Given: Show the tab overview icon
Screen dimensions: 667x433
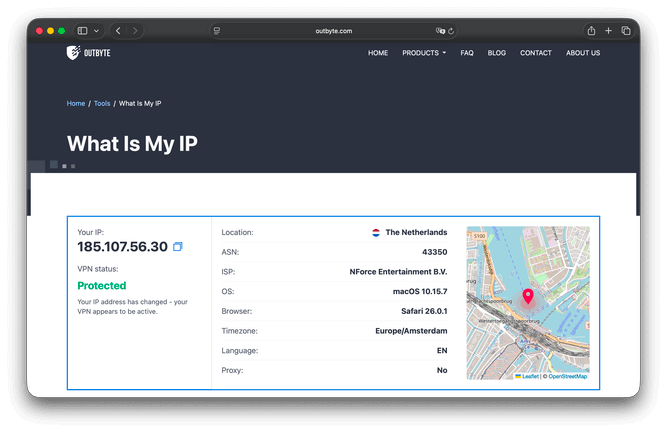Looking at the screenshot, I should click(x=626, y=31).
